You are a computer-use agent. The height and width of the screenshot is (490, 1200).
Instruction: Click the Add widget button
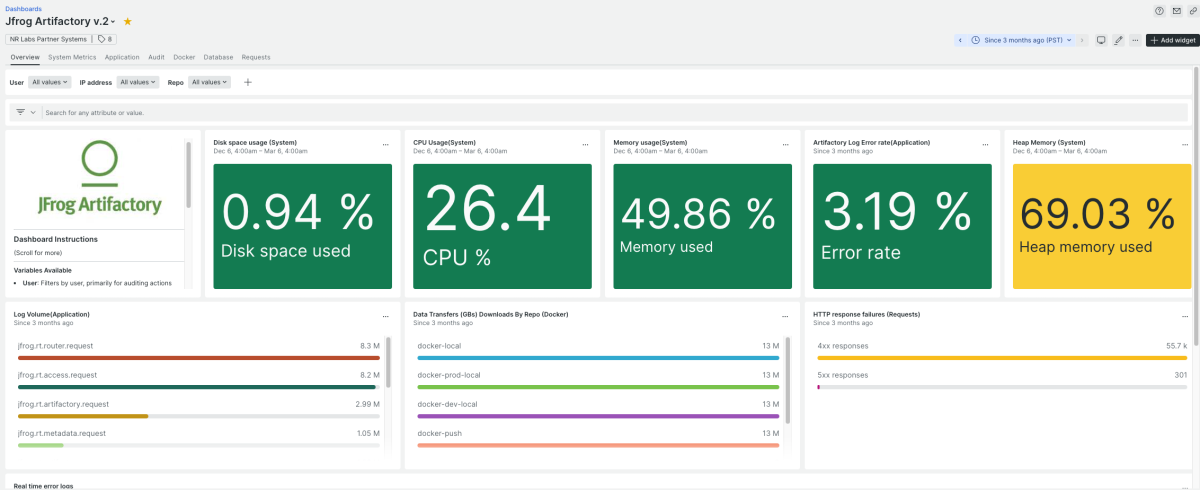tap(1172, 40)
